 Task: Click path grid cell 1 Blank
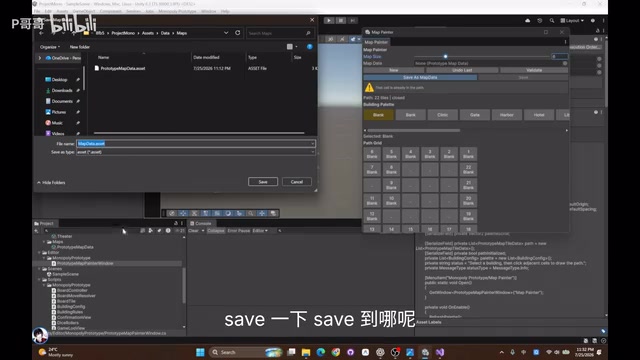pyautogui.click(x=468, y=154)
